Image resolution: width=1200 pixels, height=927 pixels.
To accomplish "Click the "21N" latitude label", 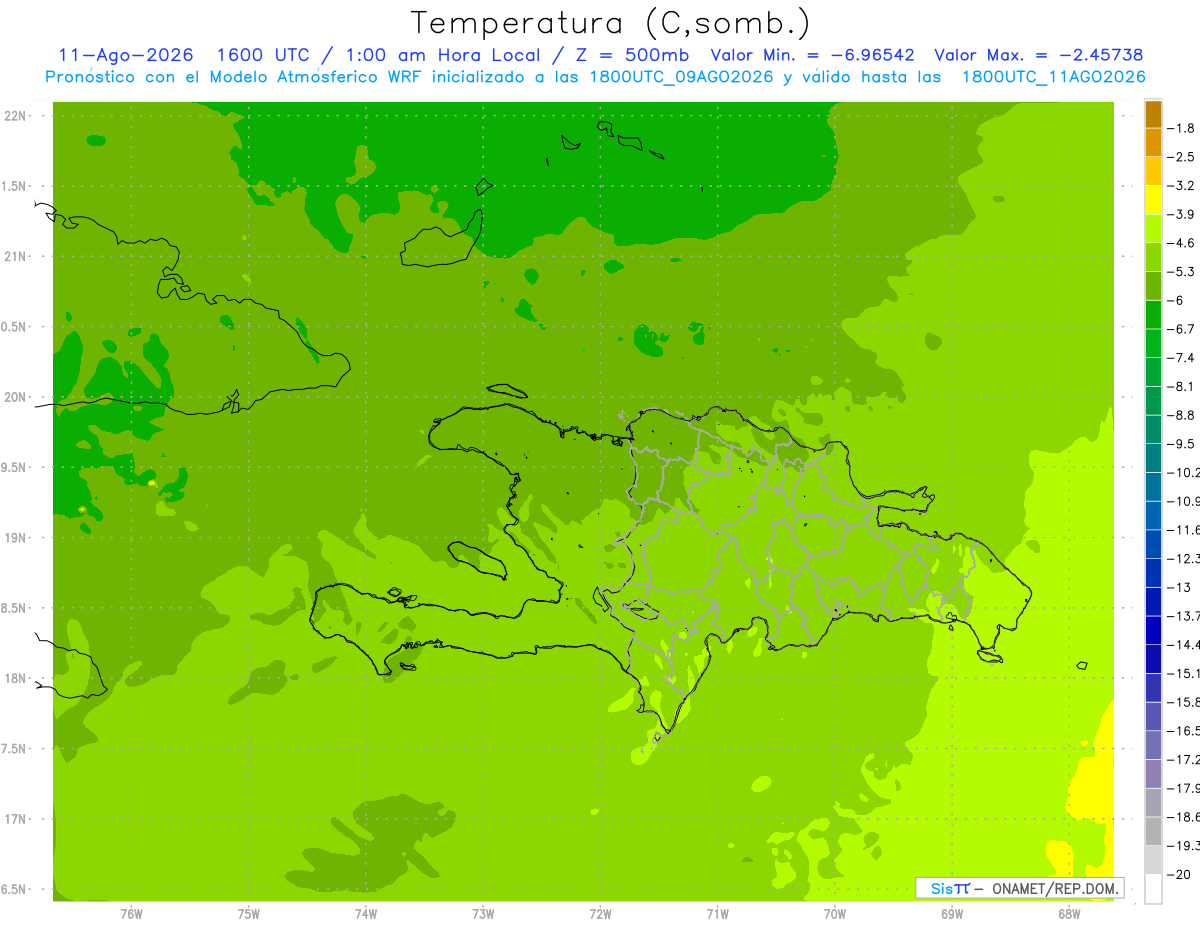I will (15, 257).
